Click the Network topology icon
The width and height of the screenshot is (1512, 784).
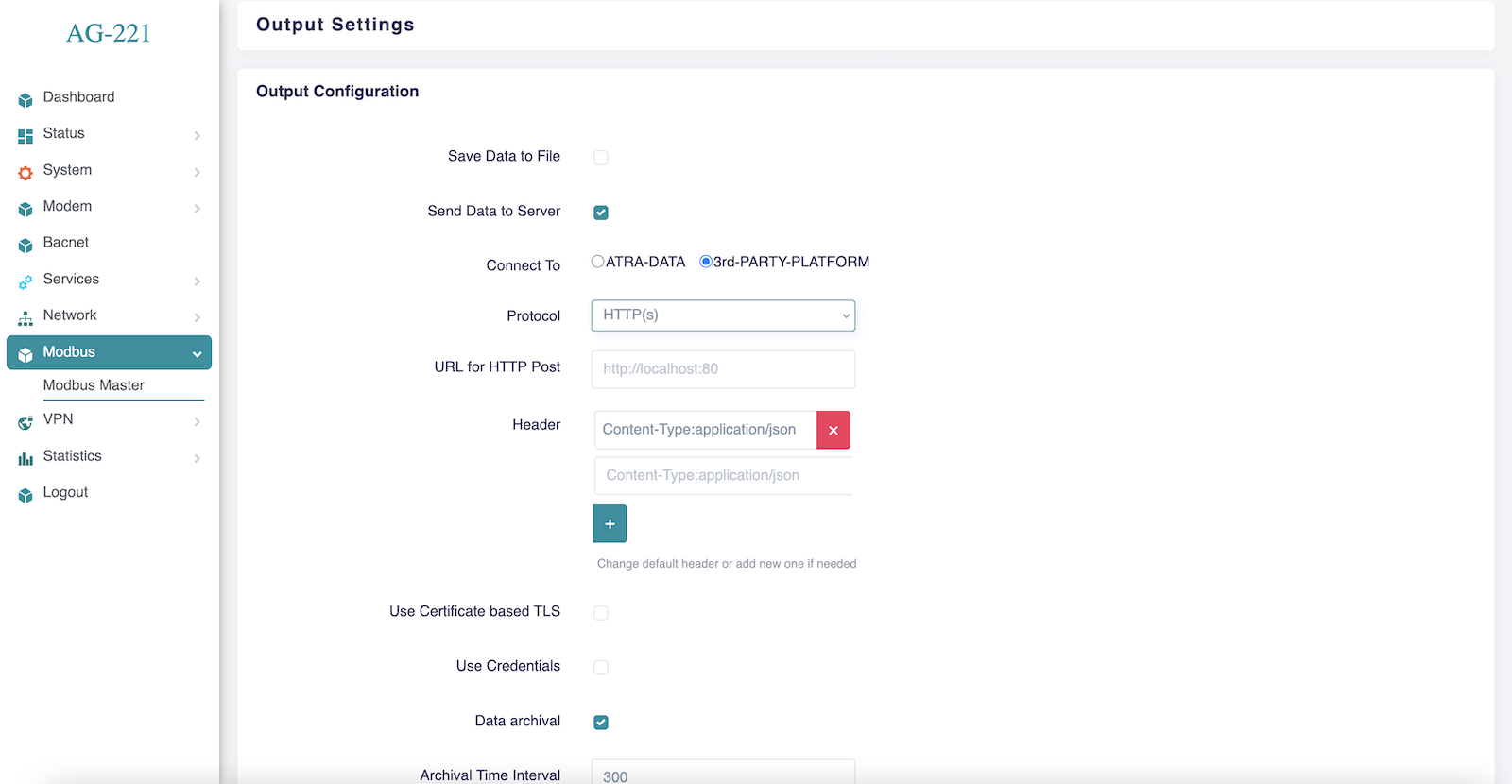[26, 318]
